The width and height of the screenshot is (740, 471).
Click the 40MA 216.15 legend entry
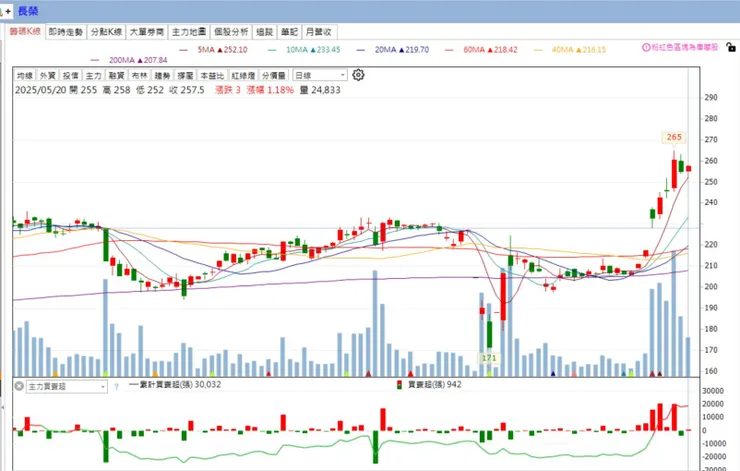(570, 50)
